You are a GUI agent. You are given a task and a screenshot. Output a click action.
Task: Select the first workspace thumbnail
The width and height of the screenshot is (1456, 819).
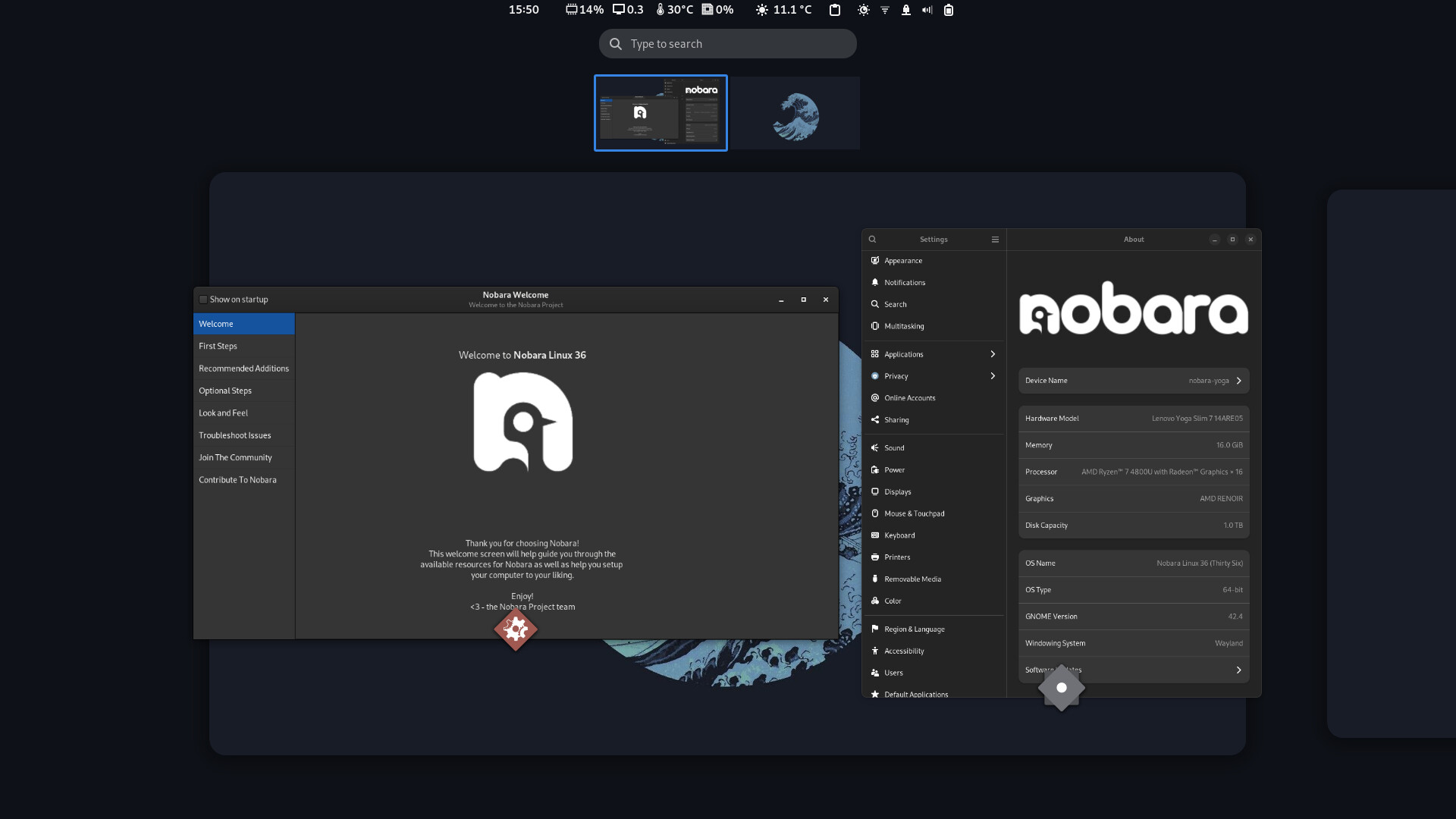point(661,113)
